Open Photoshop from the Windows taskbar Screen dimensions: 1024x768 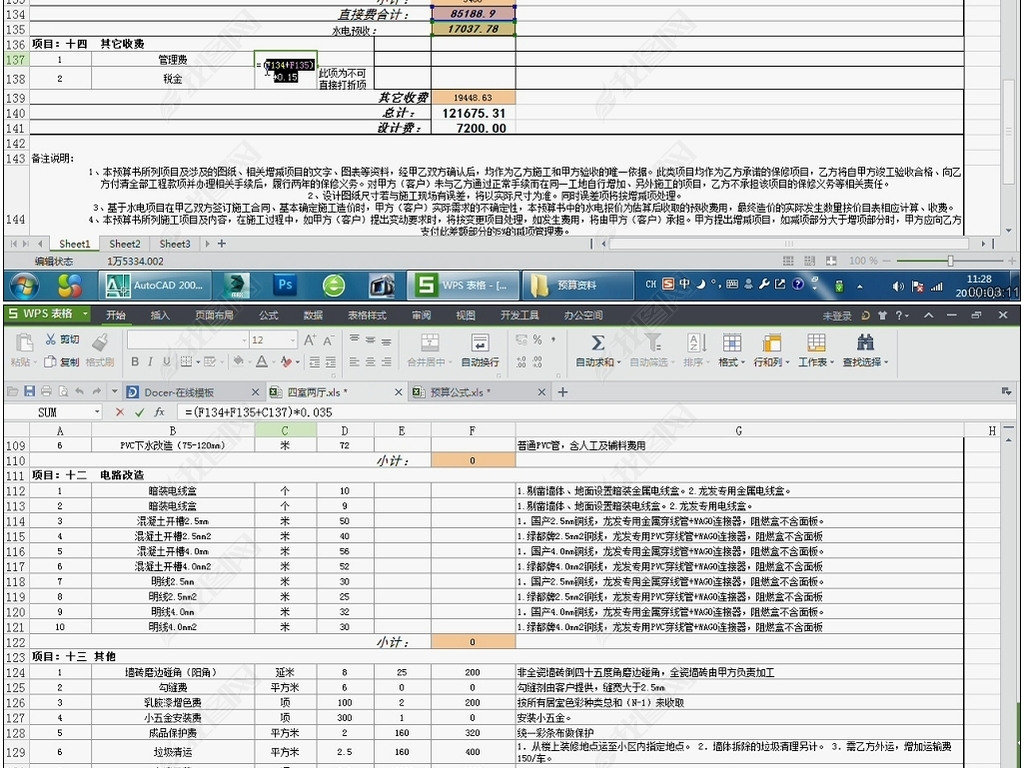point(285,286)
